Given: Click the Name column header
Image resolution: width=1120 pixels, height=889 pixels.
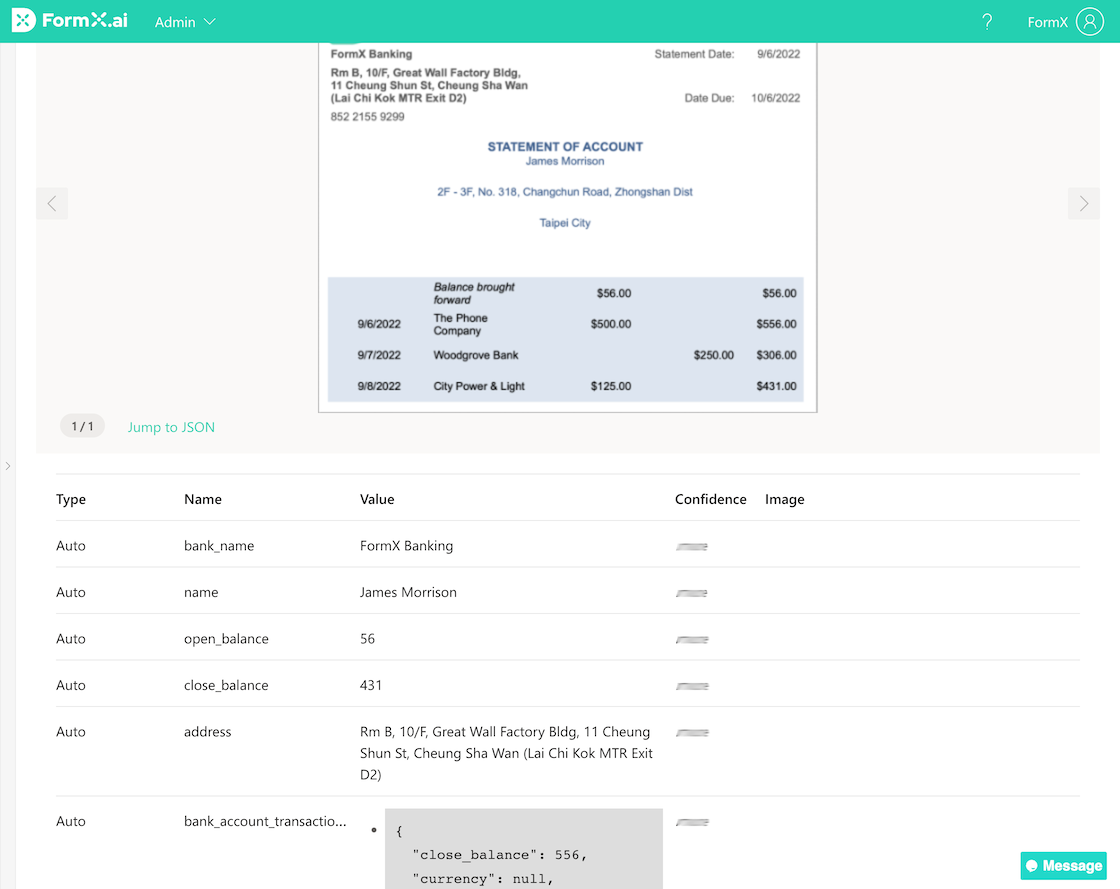Looking at the screenshot, I should point(203,499).
